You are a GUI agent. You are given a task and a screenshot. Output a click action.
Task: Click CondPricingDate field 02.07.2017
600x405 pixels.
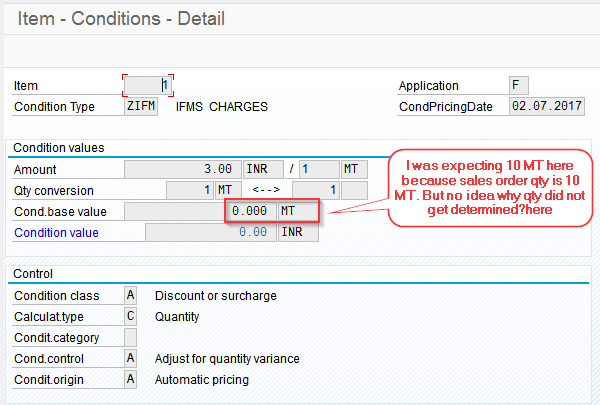point(547,106)
